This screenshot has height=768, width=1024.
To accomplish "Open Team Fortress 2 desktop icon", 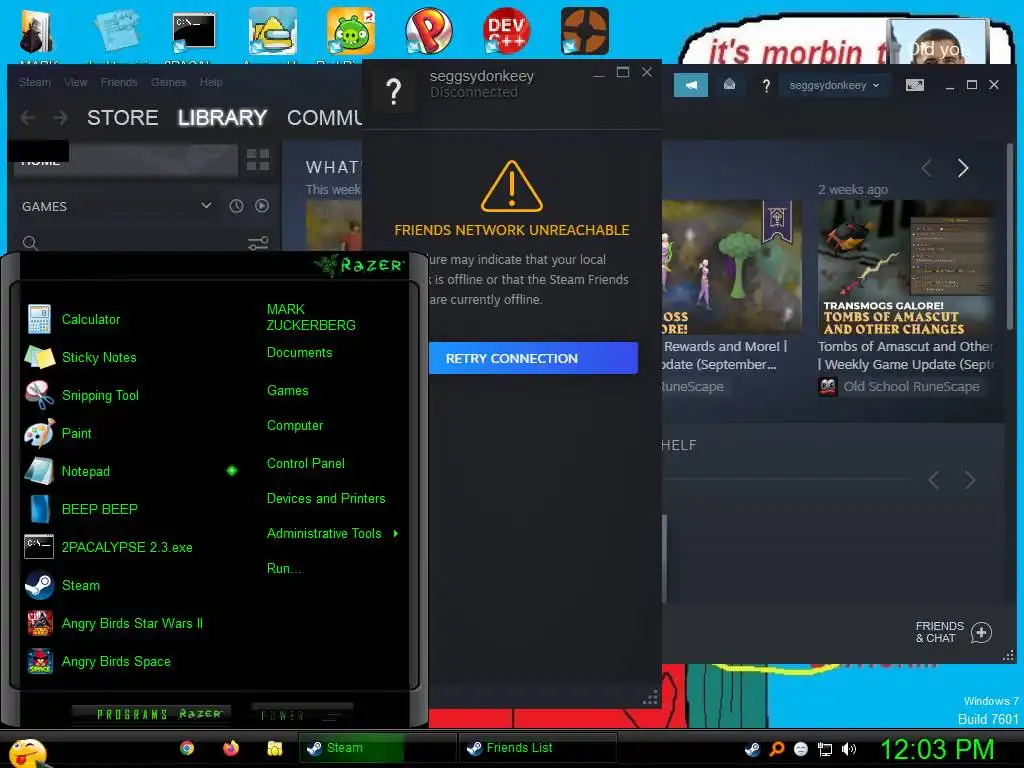I will [584, 31].
